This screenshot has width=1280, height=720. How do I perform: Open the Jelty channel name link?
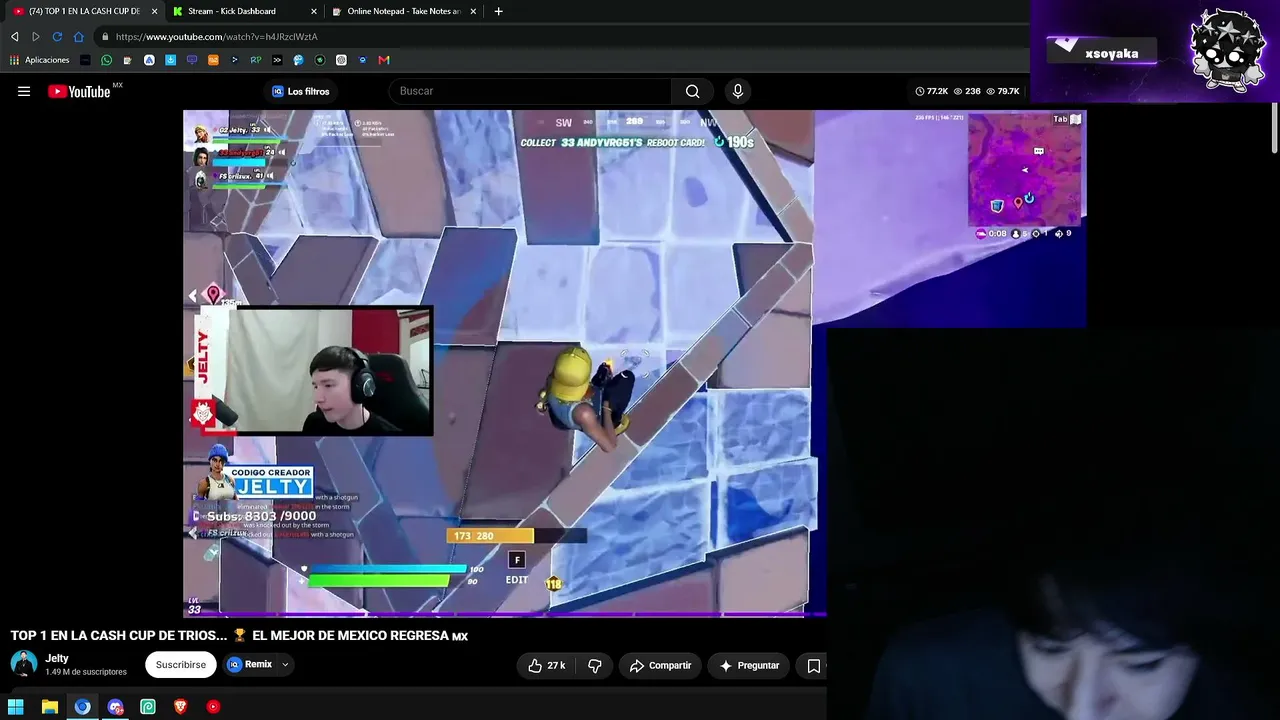click(x=57, y=659)
